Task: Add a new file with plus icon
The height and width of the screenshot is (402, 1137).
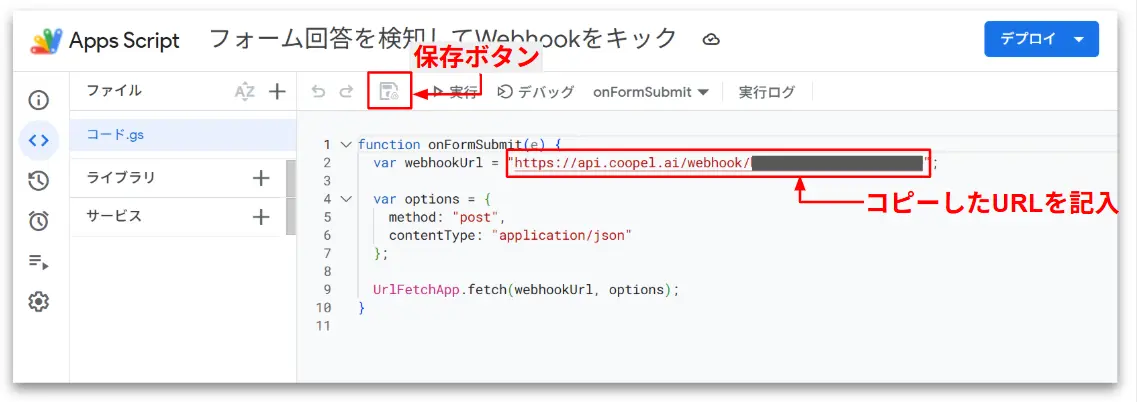Action: pyautogui.click(x=278, y=91)
